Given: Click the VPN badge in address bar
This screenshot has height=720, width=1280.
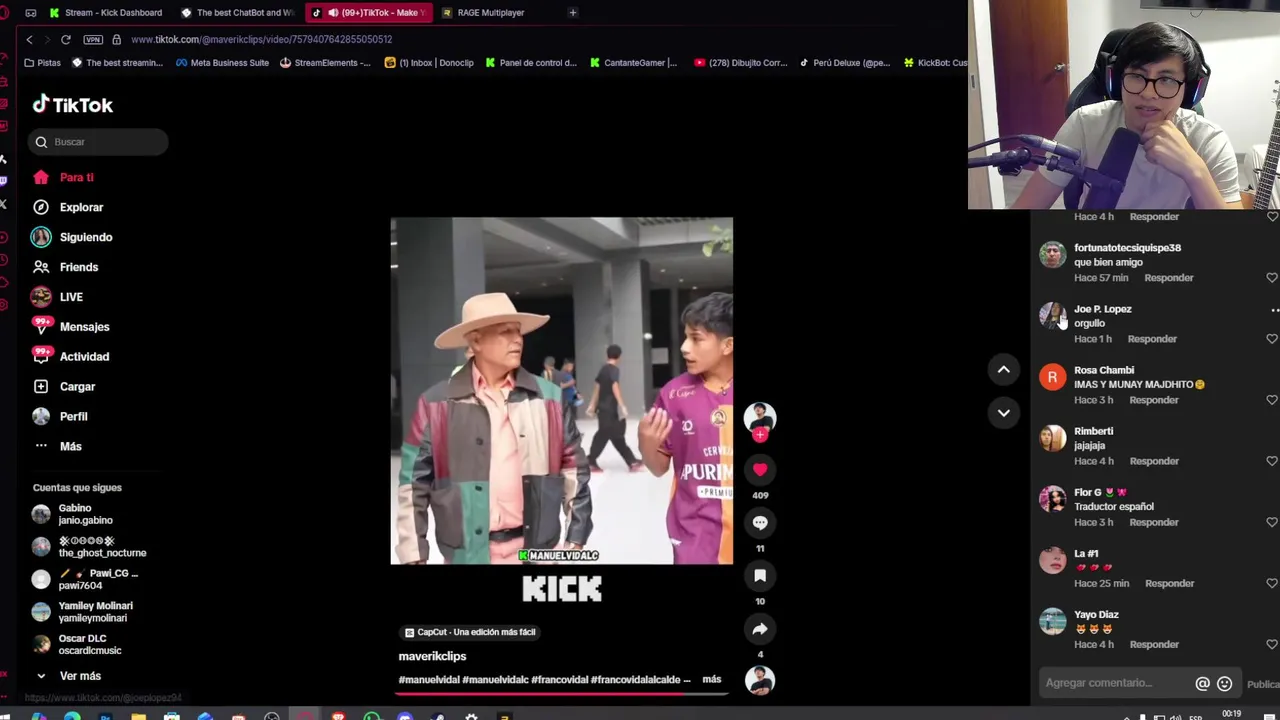Looking at the screenshot, I should (93, 39).
